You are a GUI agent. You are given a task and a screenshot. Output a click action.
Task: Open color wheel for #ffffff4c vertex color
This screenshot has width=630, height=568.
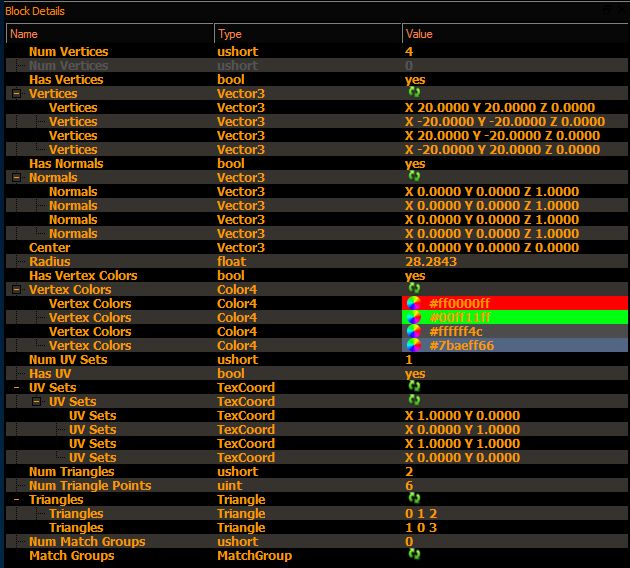pyautogui.click(x=414, y=331)
